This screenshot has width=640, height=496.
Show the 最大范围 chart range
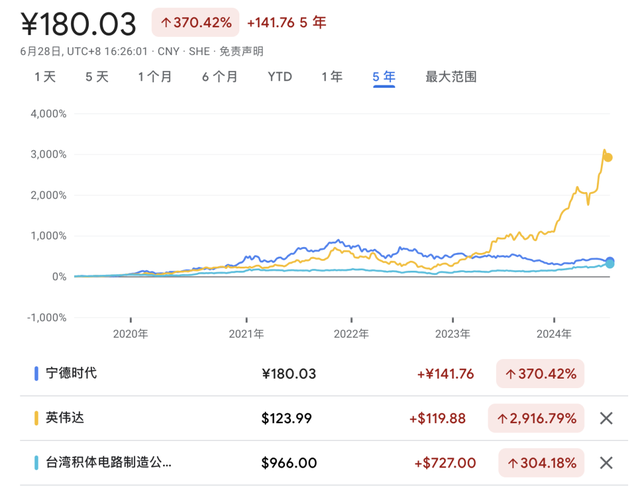coord(451,76)
